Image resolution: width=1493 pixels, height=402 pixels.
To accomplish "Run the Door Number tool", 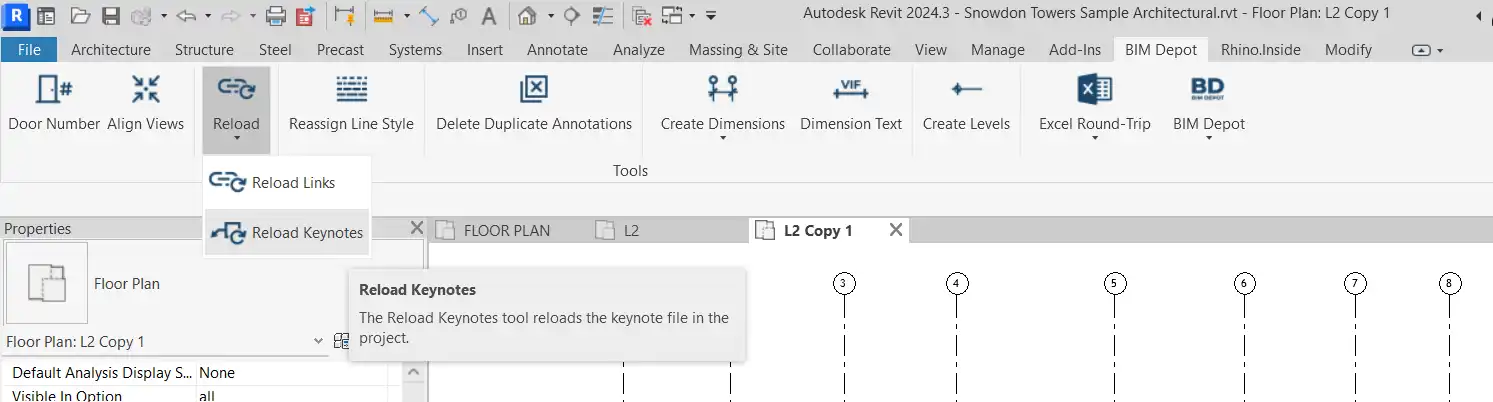I will coord(54,104).
